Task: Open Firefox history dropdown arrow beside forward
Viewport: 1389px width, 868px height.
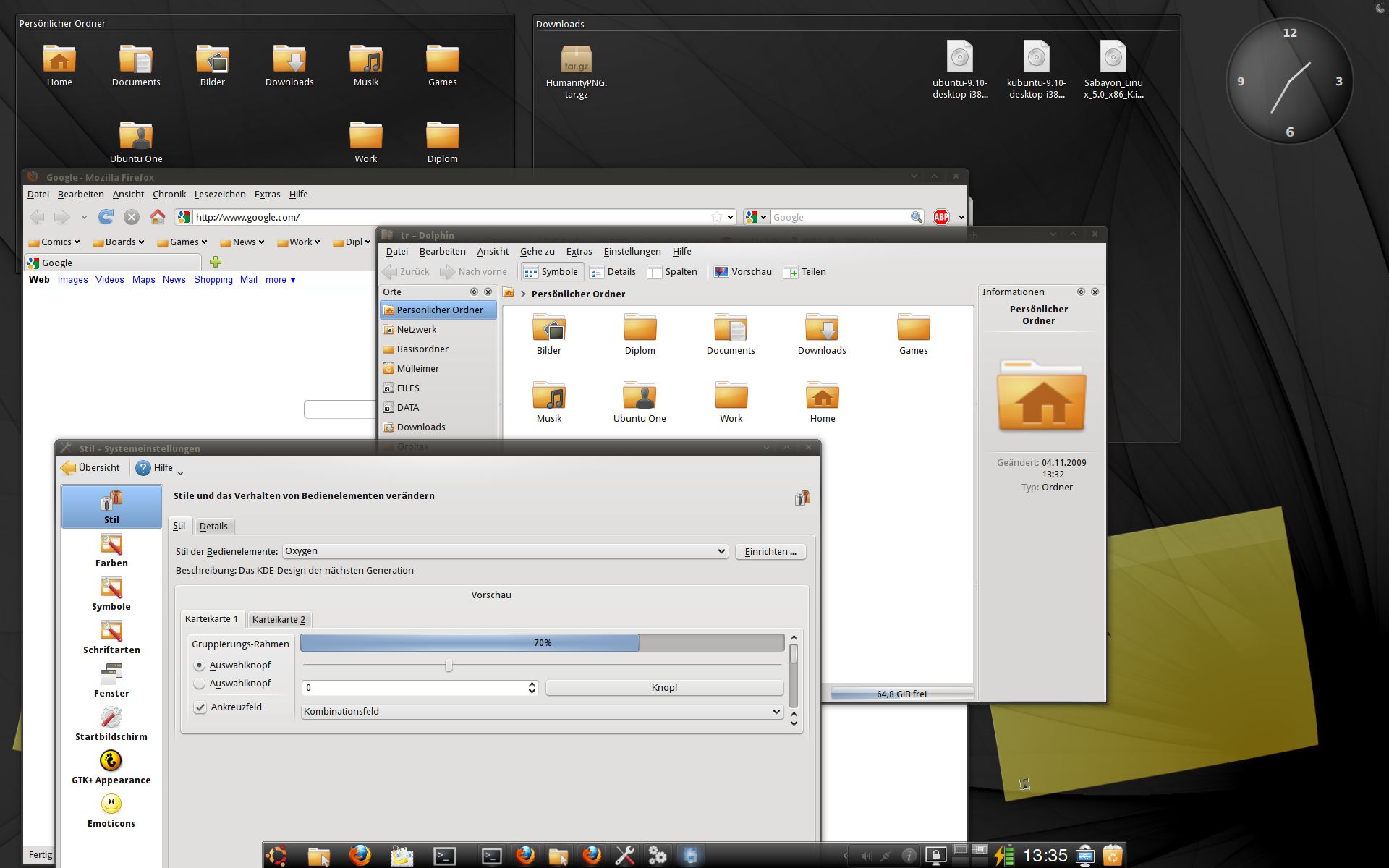Action: pos(84,217)
